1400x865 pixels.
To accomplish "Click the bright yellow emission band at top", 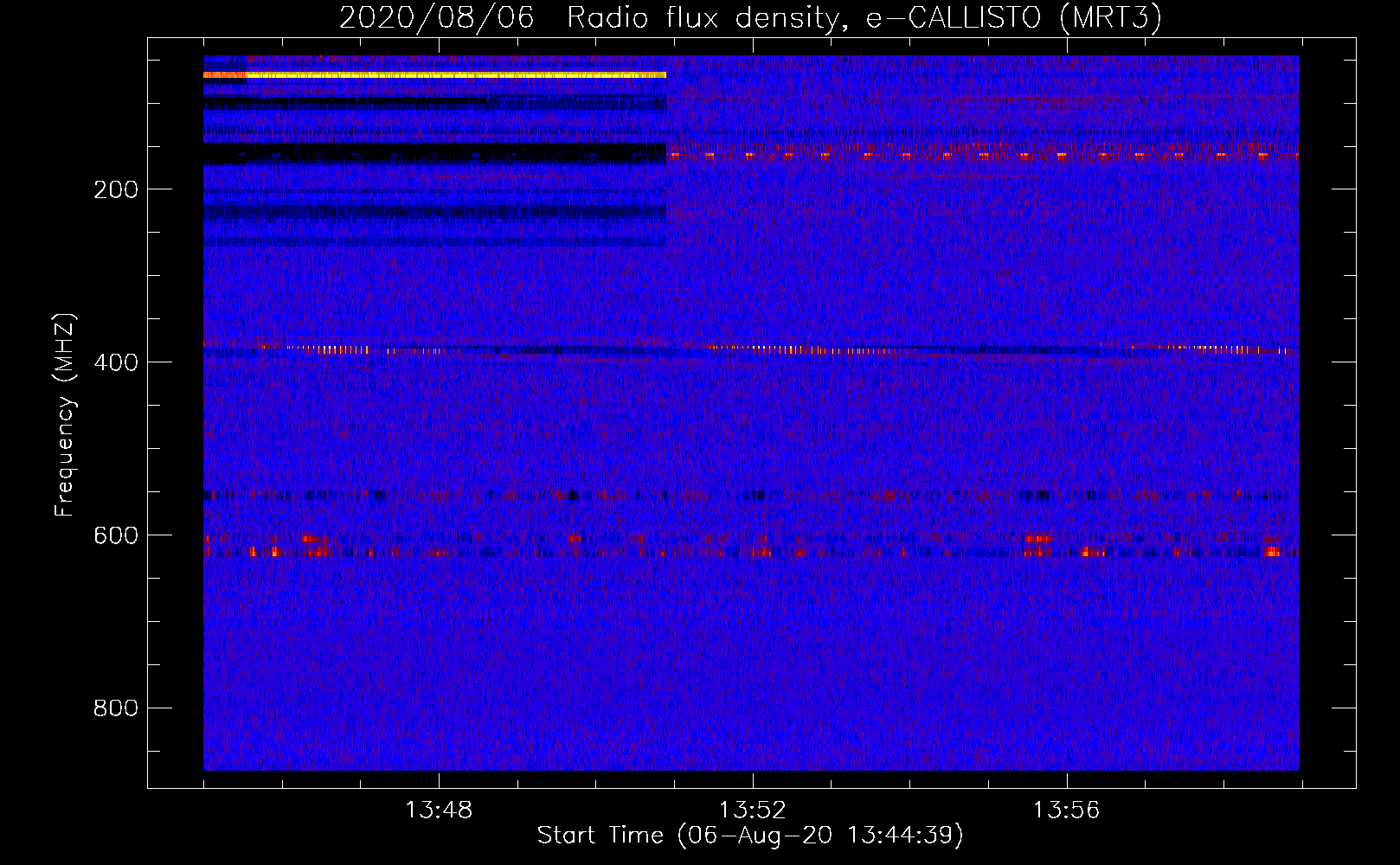I will [x=434, y=75].
